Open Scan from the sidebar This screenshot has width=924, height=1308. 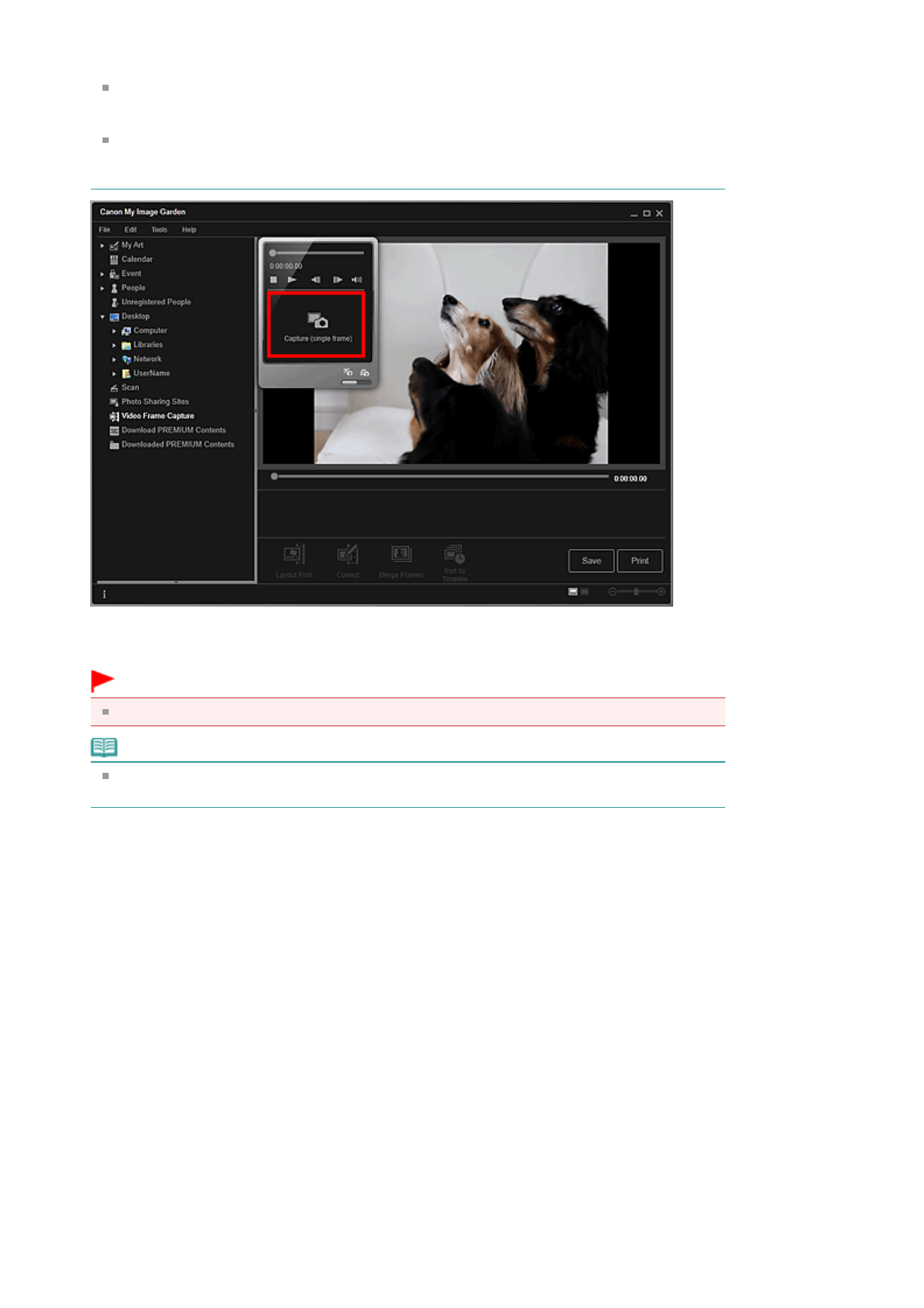point(130,388)
